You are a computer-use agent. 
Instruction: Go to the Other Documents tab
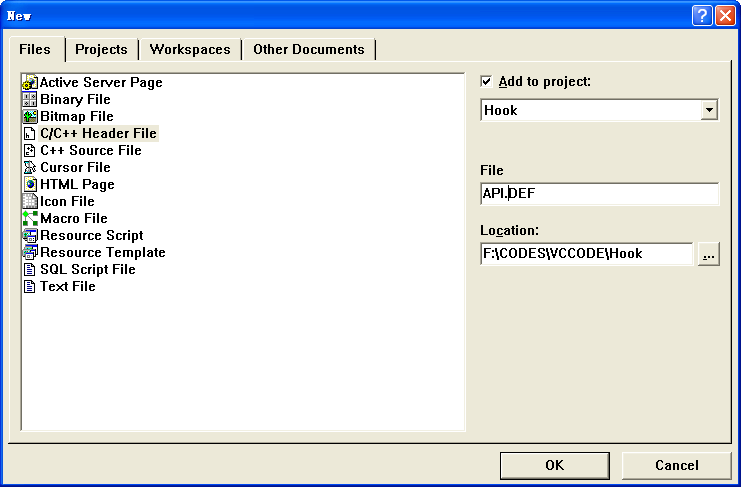[x=309, y=50]
